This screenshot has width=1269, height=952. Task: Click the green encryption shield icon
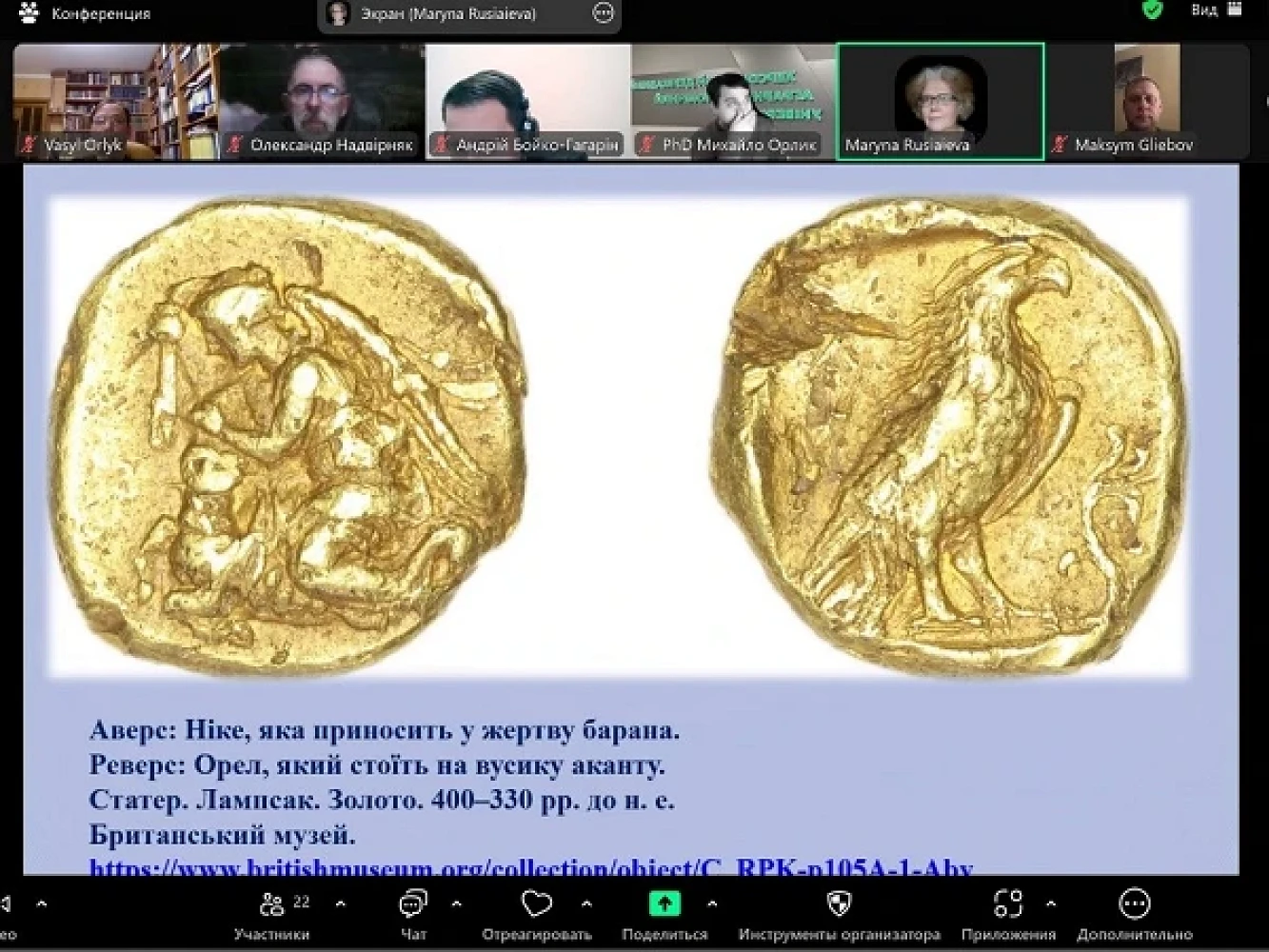pos(1152,11)
